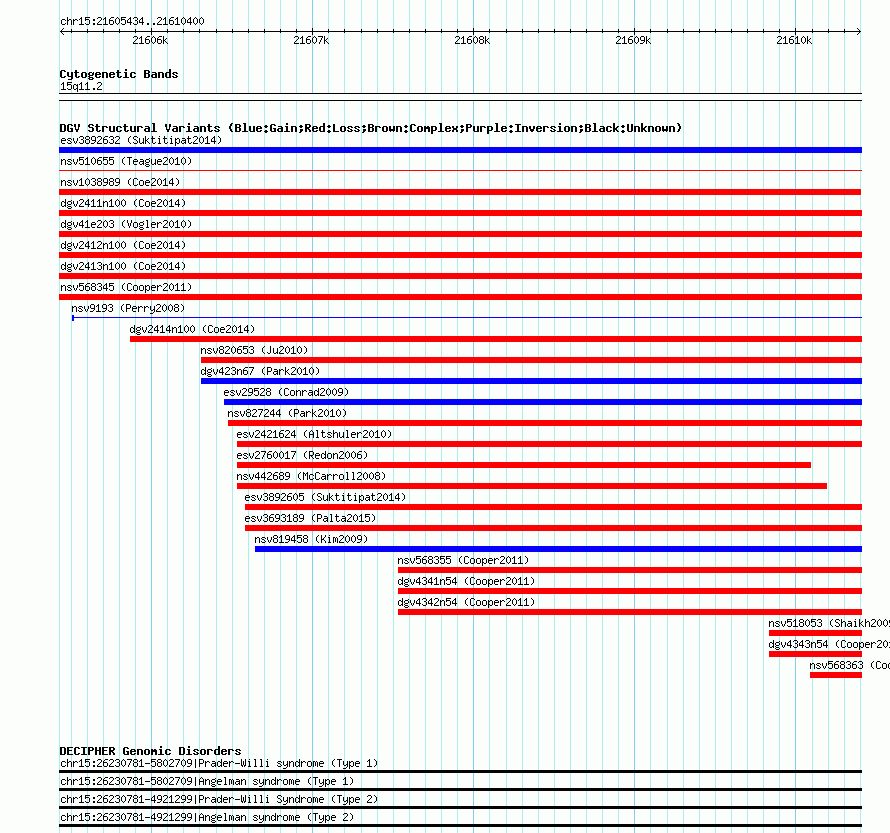
Task: Select the red nsv1038989 loss bar
Action: pyautogui.click(x=460, y=192)
